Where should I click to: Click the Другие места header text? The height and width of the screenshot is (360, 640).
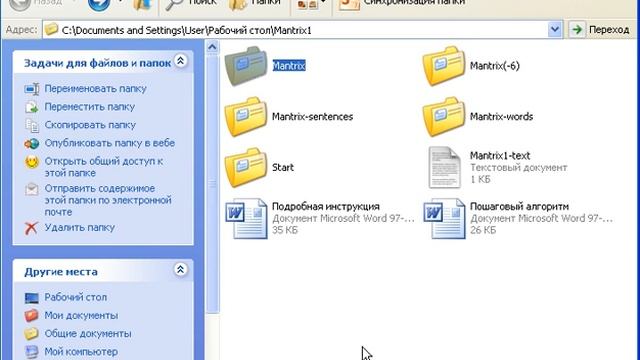pos(61,272)
